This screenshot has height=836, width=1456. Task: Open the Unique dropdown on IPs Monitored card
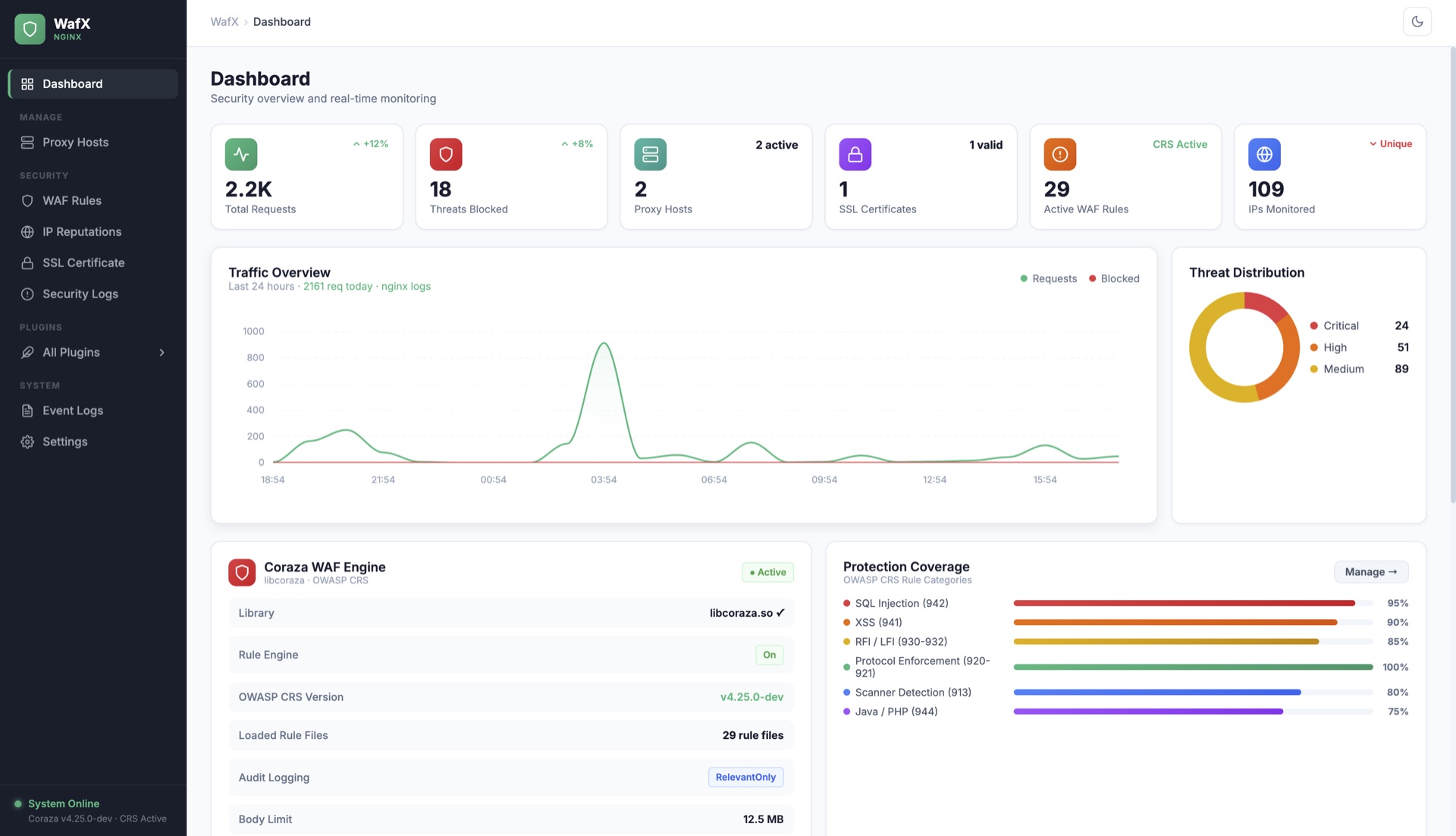click(x=1391, y=143)
